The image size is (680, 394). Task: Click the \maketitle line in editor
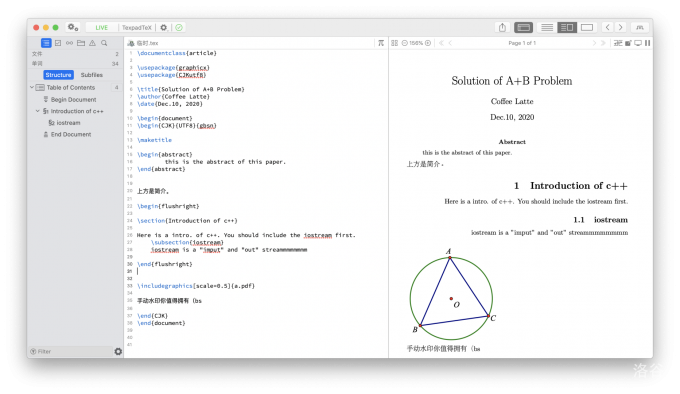coord(154,140)
